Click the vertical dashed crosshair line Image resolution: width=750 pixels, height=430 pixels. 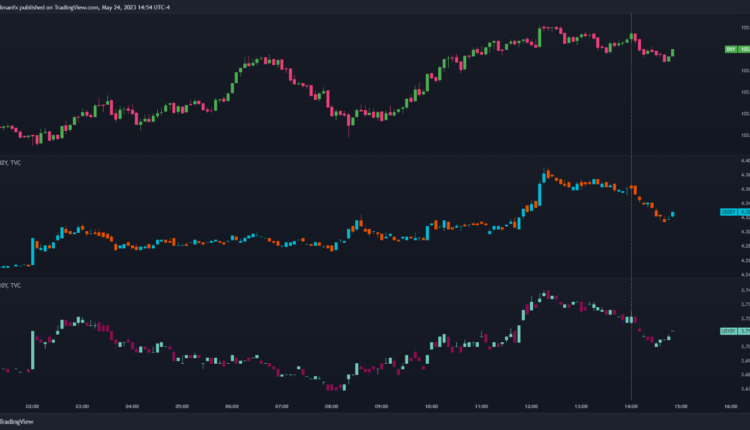click(x=631, y=200)
